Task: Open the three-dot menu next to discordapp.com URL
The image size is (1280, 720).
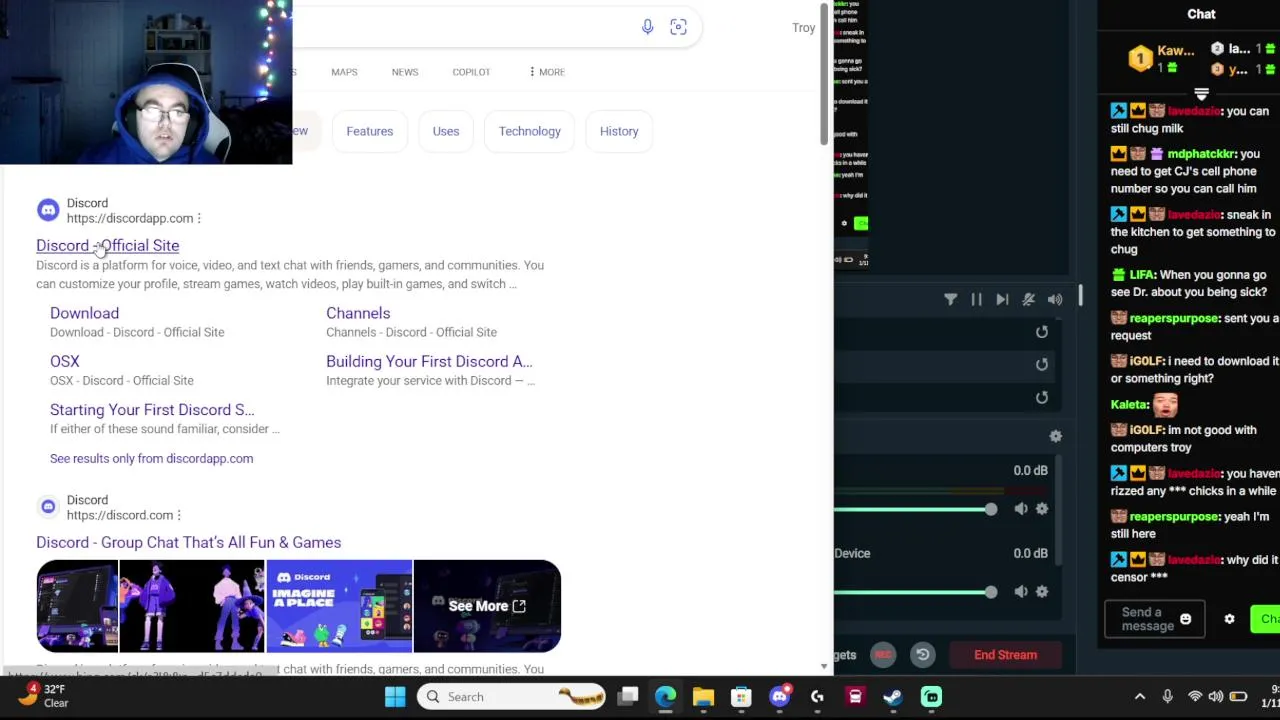Action: pos(199,218)
